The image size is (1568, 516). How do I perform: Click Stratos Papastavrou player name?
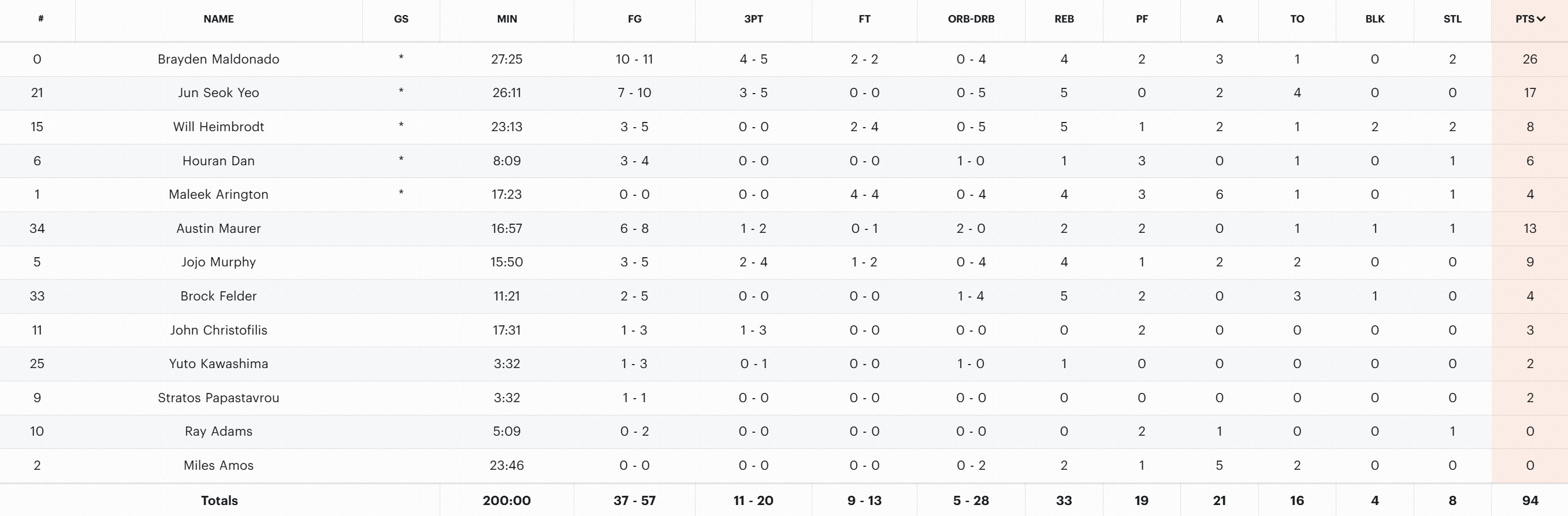point(218,398)
